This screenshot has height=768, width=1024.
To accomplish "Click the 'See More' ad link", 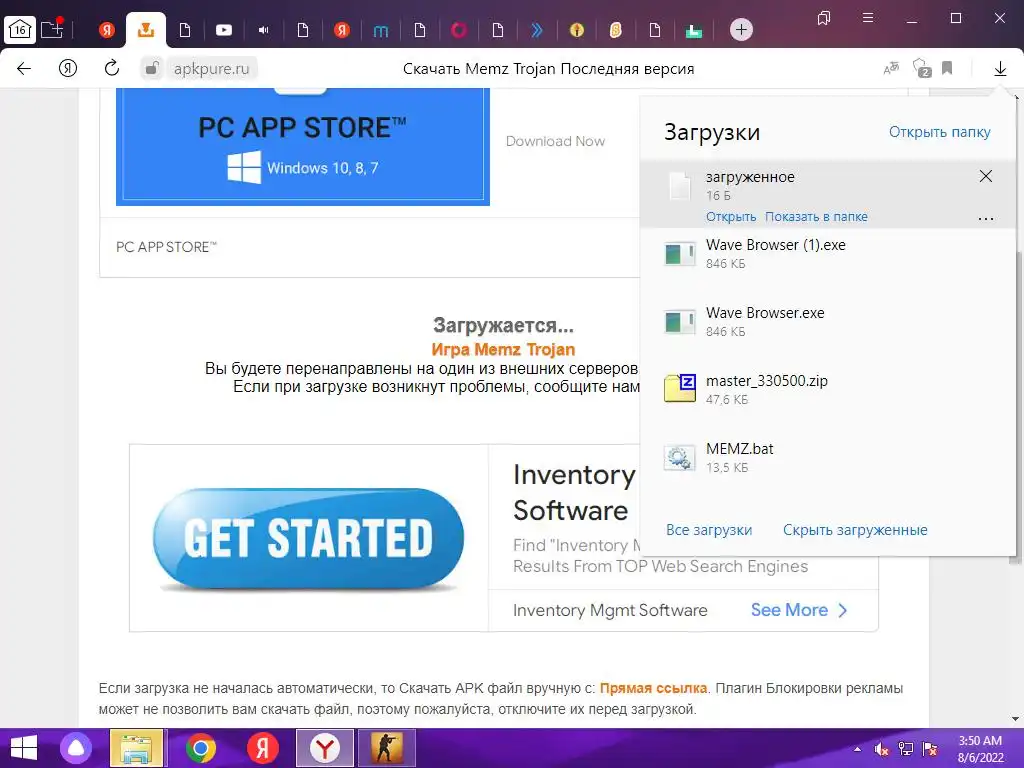I will [799, 610].
